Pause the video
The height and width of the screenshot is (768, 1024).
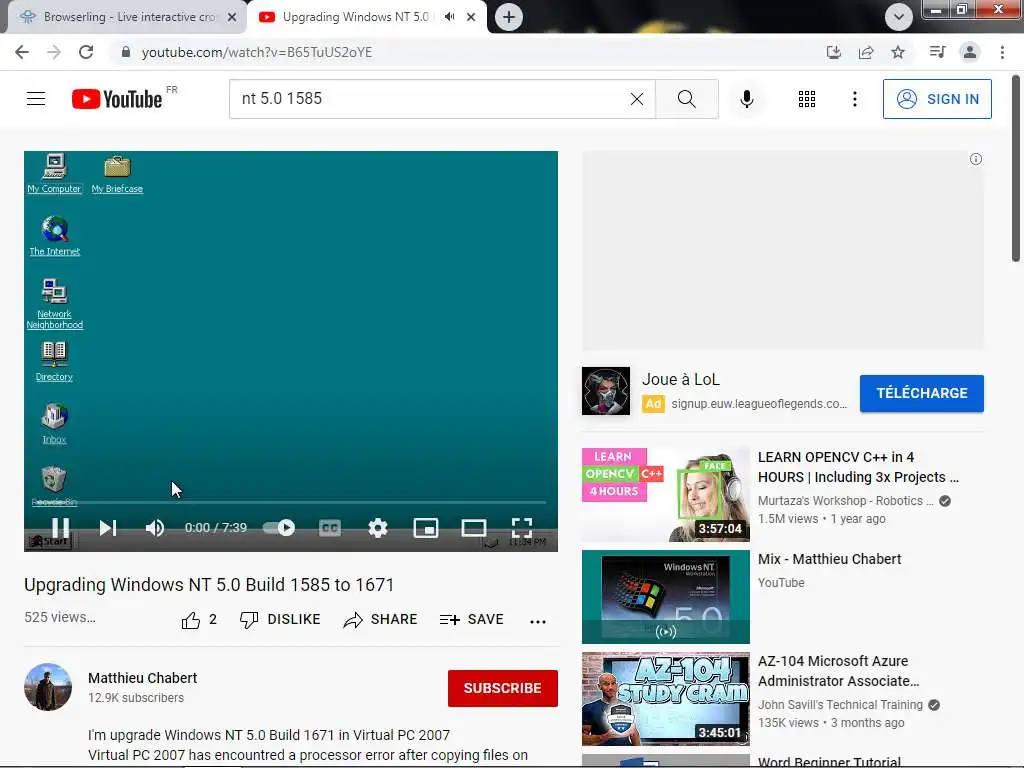coord(60,528)
